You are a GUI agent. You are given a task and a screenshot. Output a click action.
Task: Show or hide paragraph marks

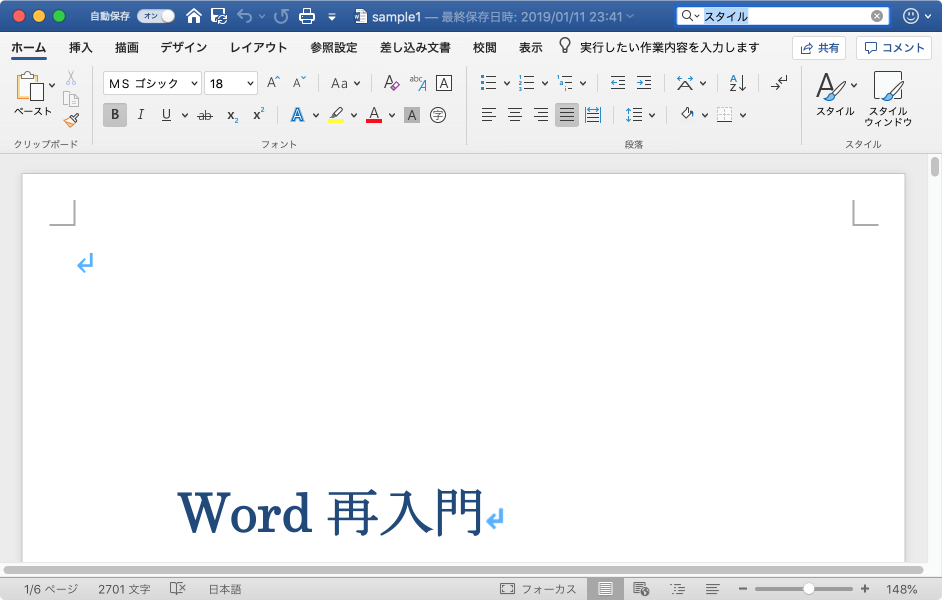point(779,83)
